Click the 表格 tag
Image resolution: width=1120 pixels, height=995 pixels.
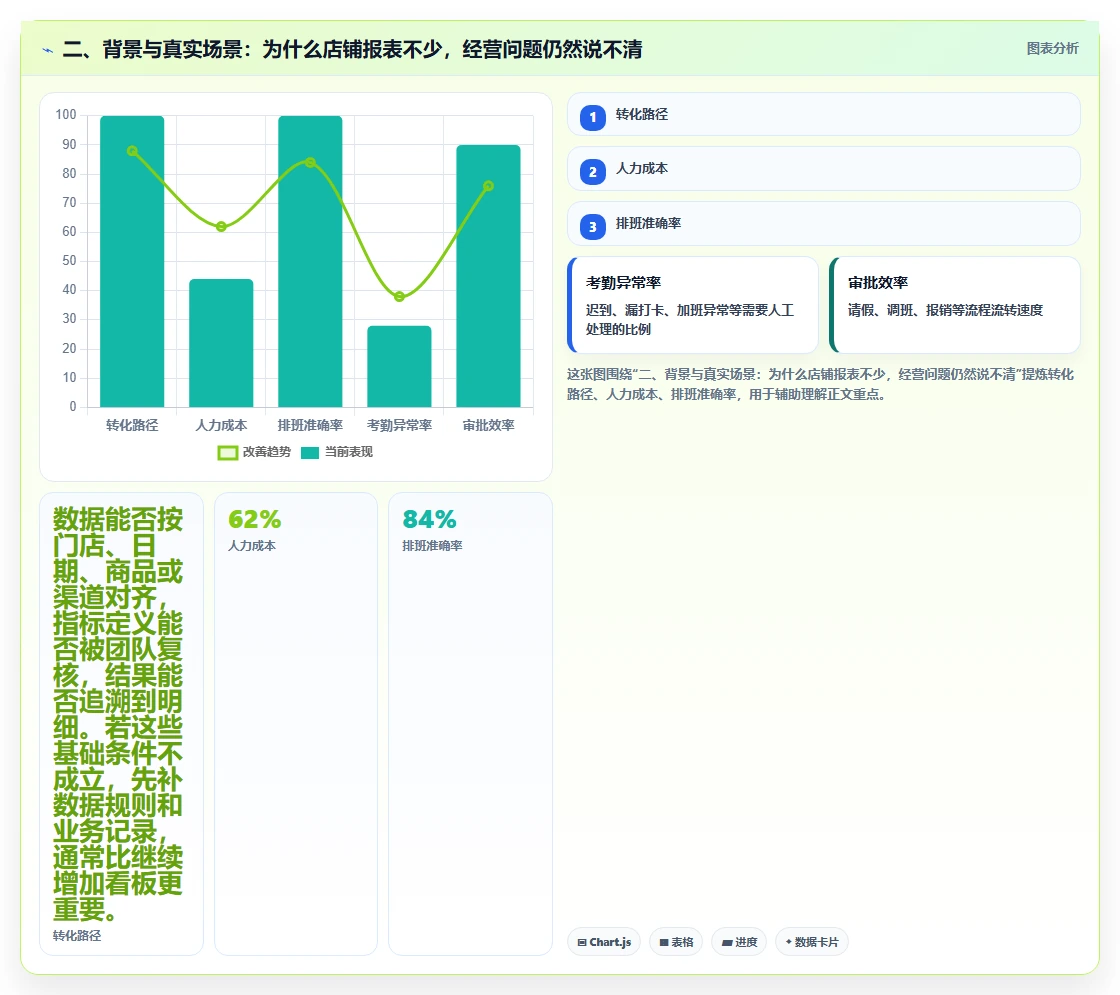click(x=676, y=942)
